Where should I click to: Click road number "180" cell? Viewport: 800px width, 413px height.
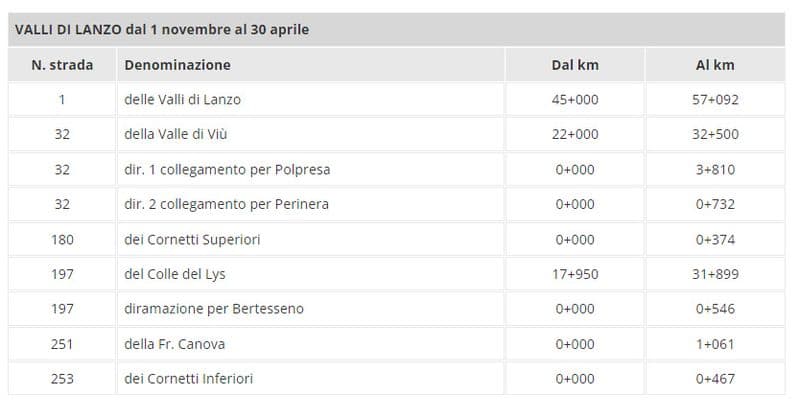point(62,240)
